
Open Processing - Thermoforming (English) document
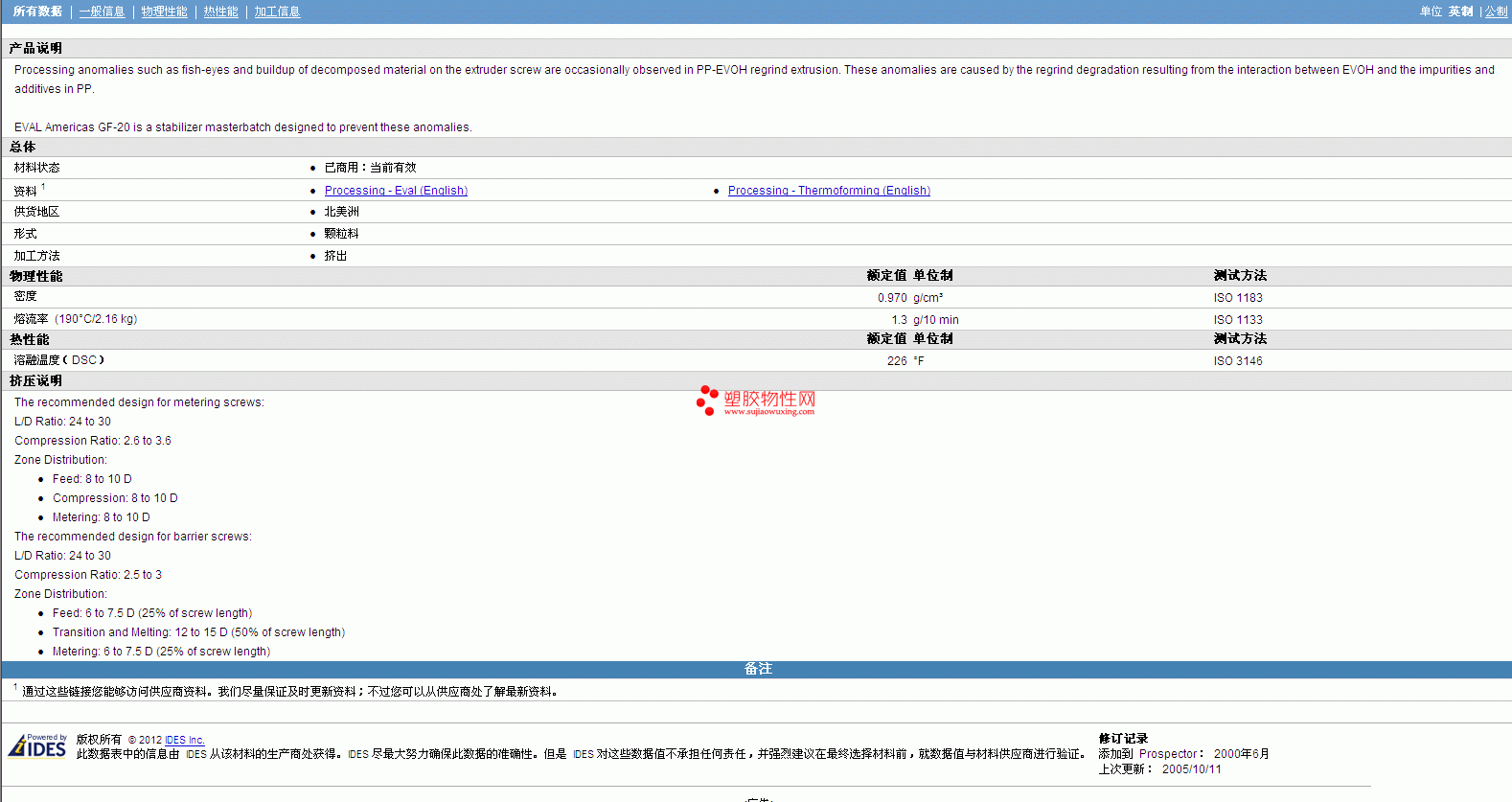[829, 191]
